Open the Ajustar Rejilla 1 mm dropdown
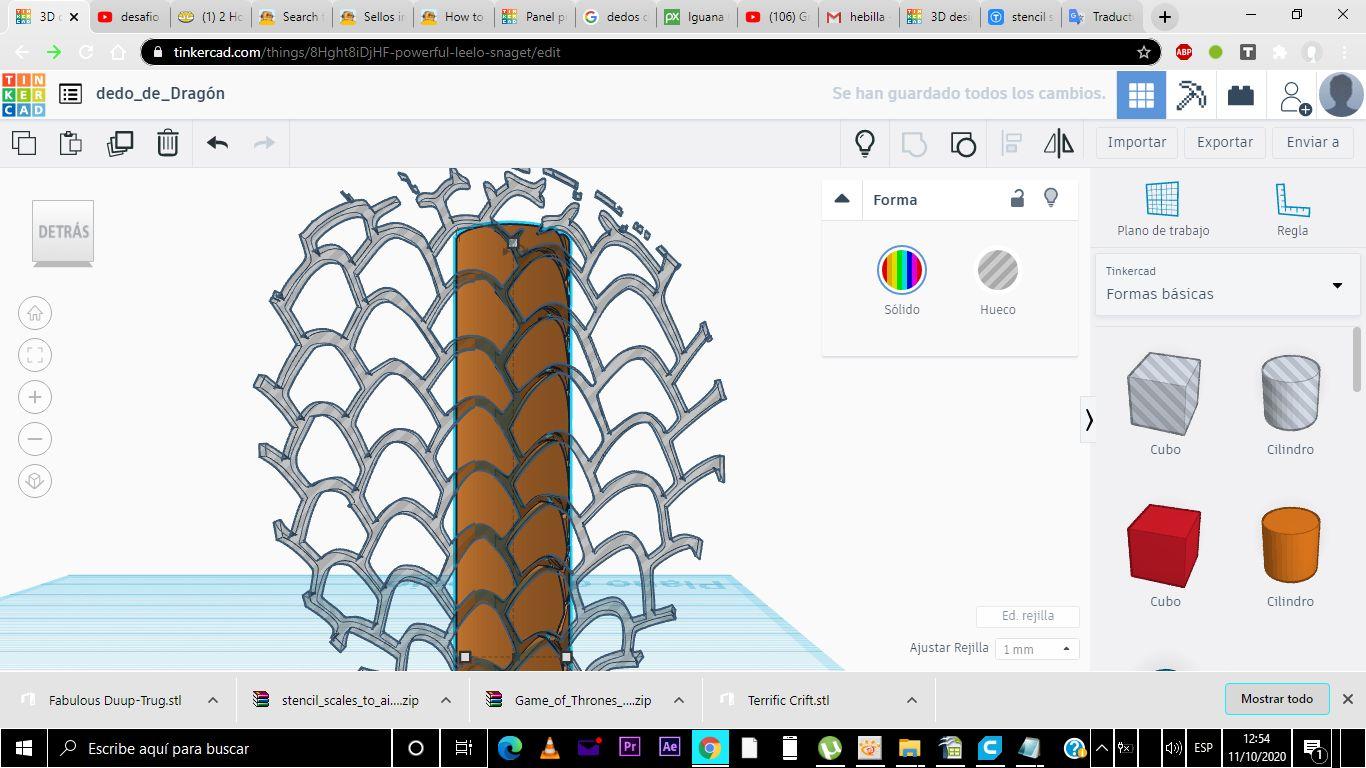Viewport: 1366px width, 768px height. coord(1036,649)
